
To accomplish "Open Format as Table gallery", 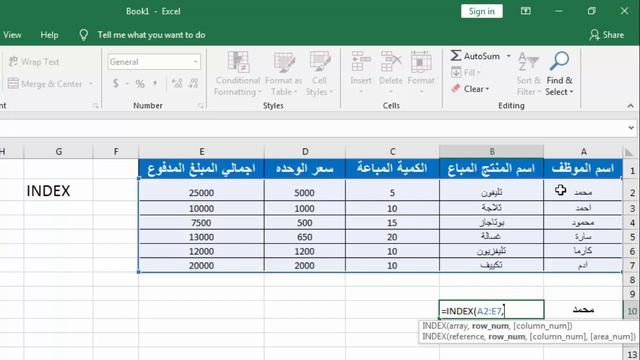I will coord(284,74).
